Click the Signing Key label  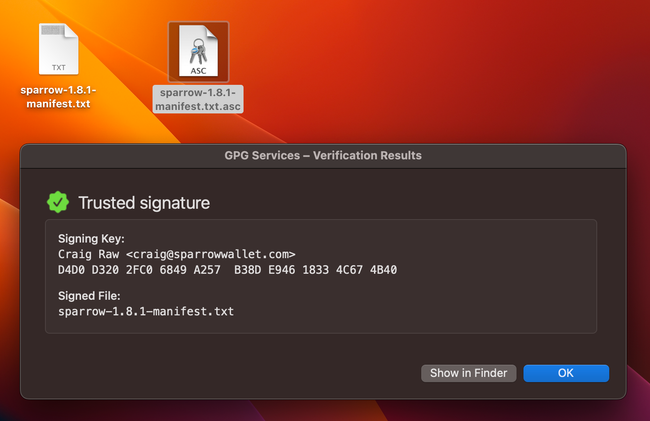click(92, 239)
